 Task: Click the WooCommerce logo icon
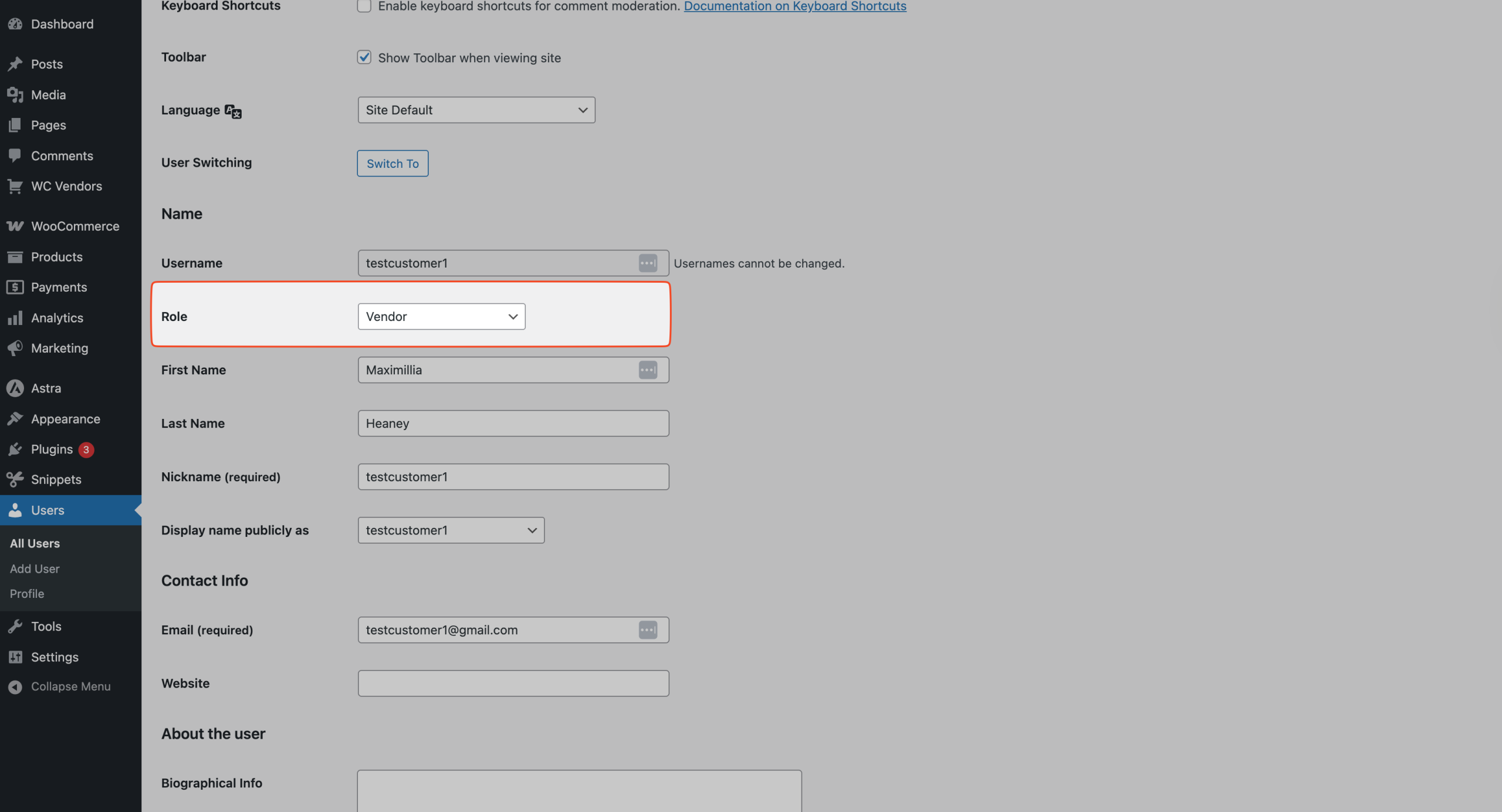pyautogui.click(x=15, y=226)
